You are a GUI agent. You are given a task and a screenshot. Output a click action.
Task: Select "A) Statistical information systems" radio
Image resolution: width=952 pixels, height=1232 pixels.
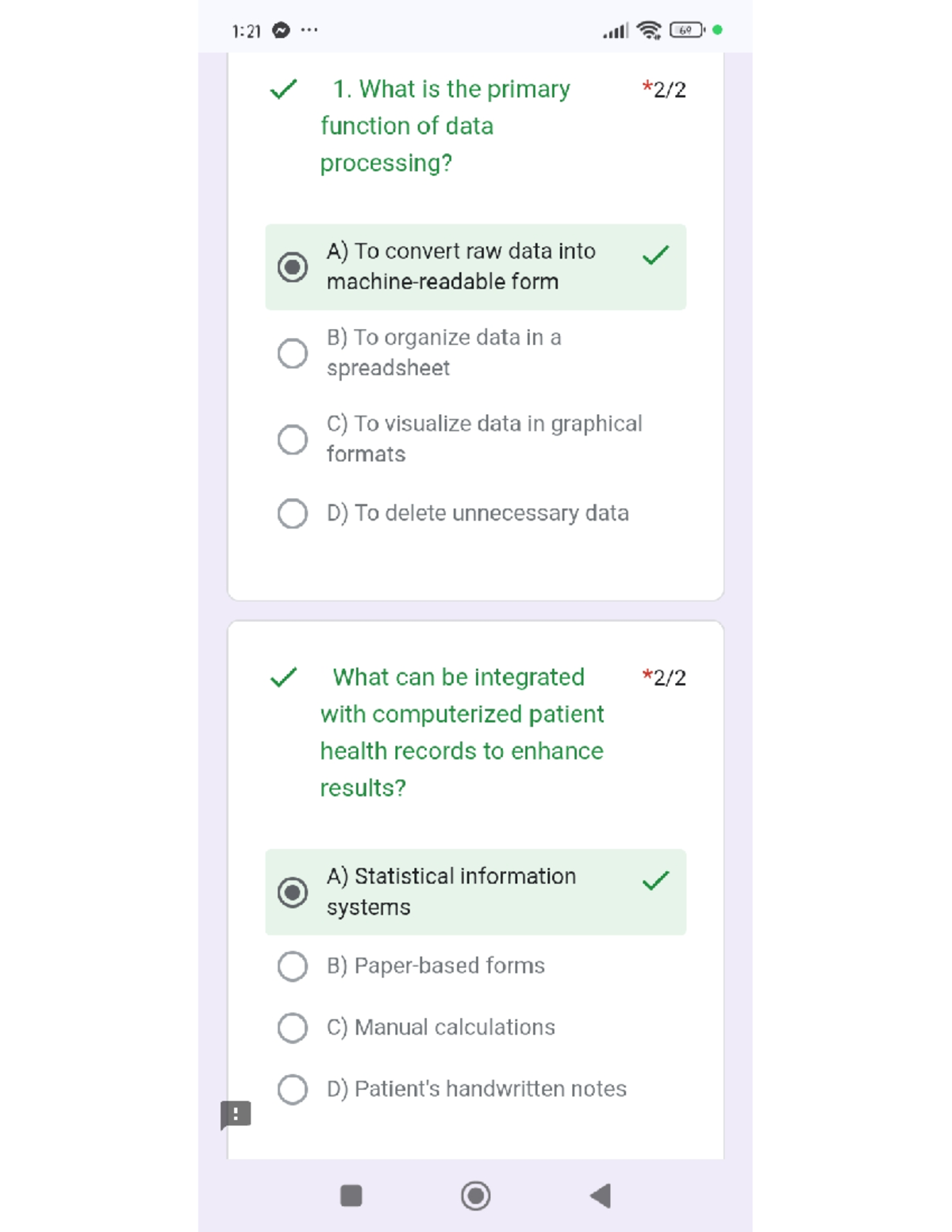tap(293, 892)
